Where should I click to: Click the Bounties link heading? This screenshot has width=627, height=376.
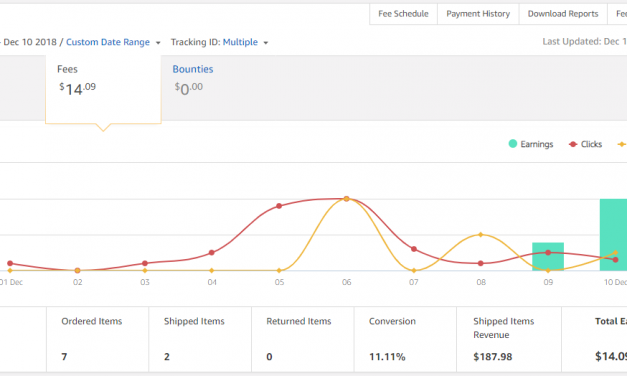193,69
